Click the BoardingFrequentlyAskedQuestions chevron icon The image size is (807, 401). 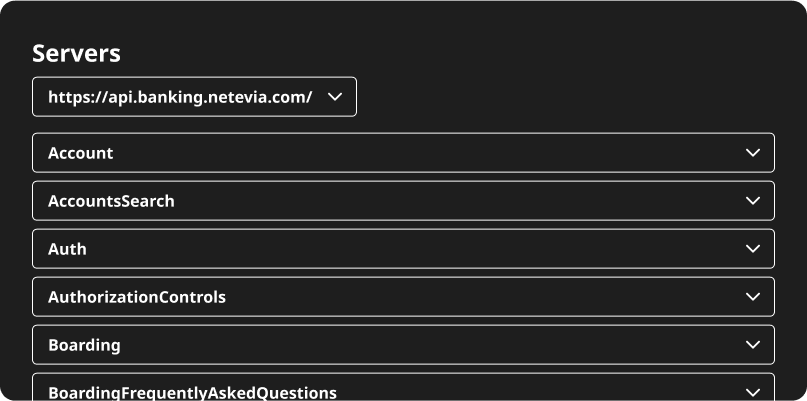753,391
